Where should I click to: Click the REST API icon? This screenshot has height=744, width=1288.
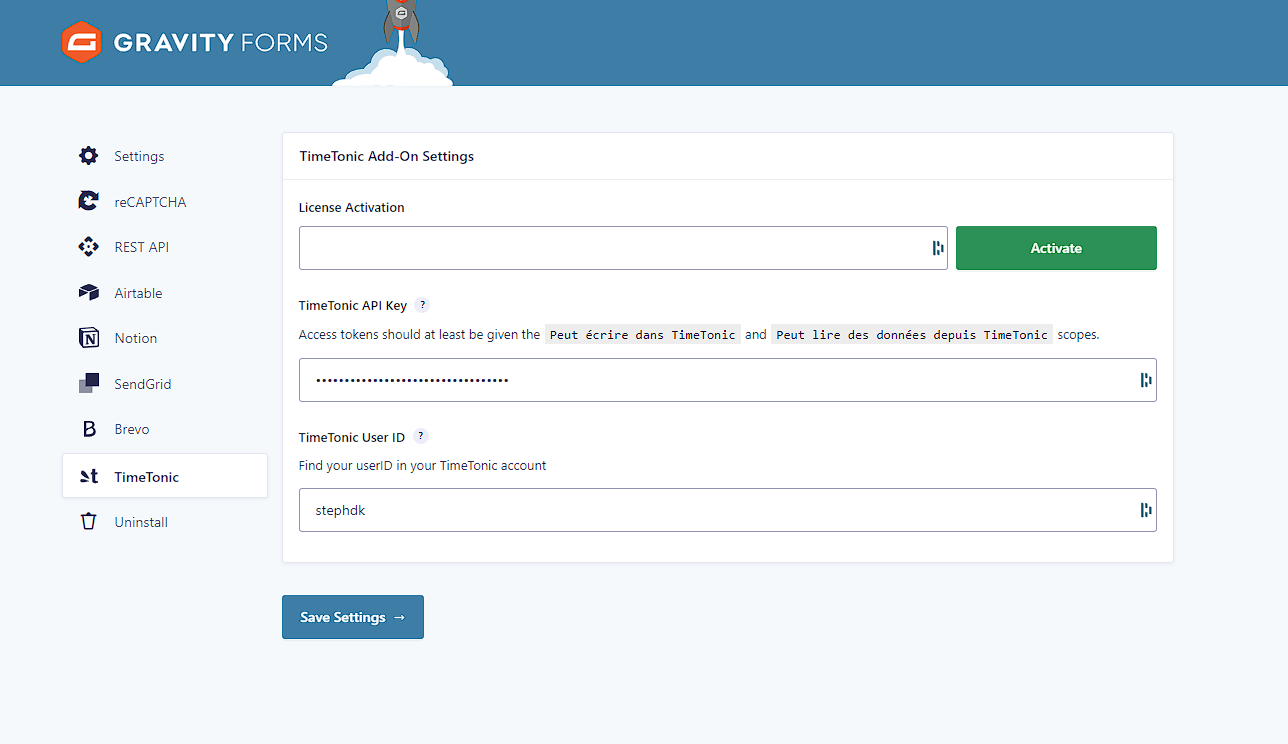(x=89, y=247)
